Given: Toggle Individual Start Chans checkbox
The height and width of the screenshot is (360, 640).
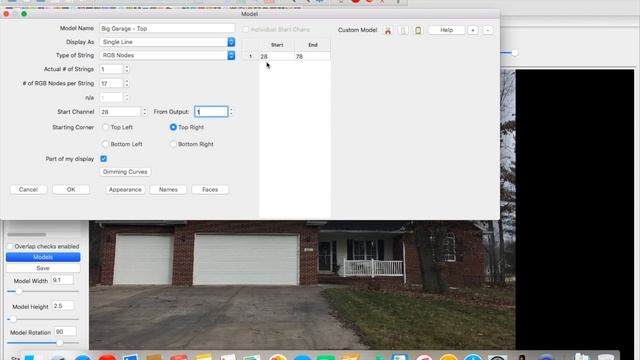Looking at the screenshot, I should point(246,29).
